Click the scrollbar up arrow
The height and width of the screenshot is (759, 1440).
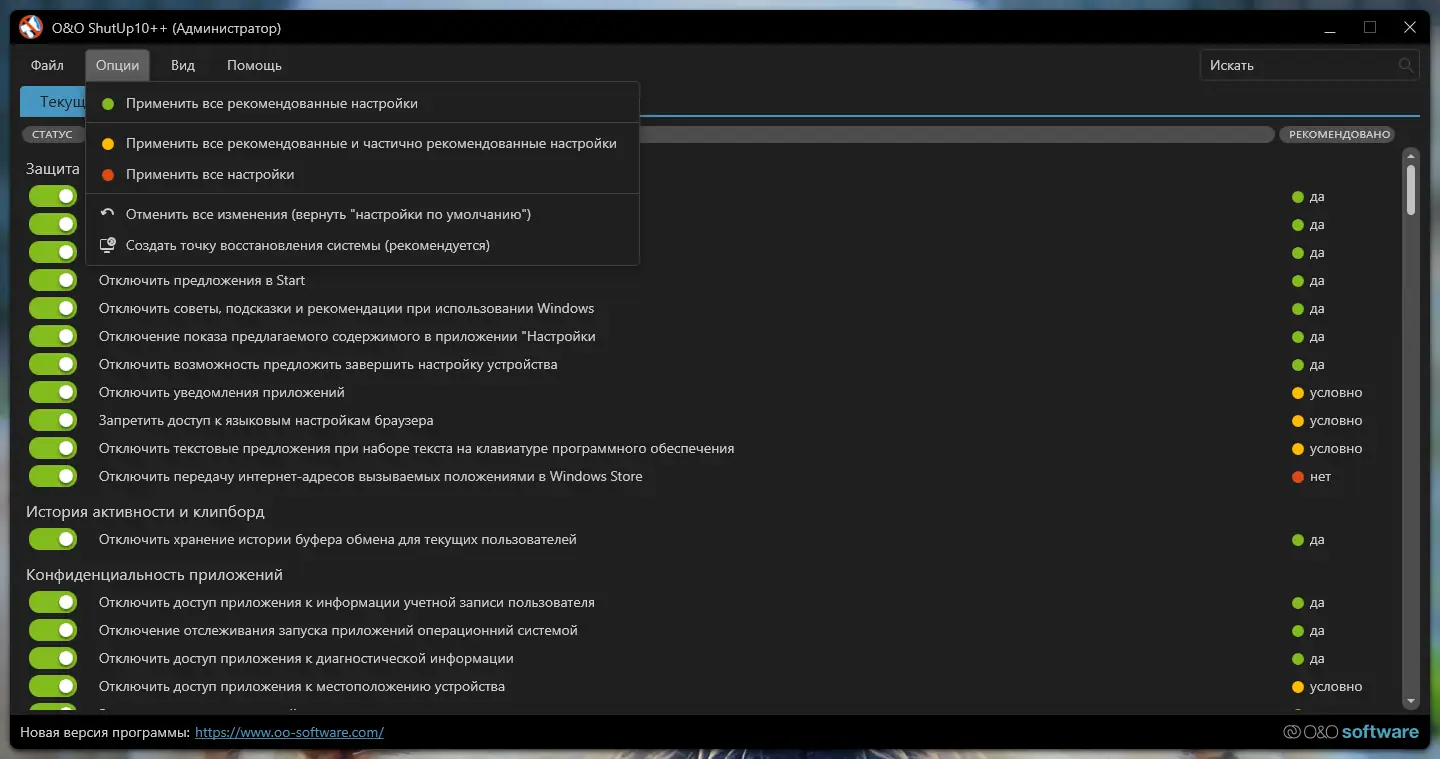[x=1411, y=156]
